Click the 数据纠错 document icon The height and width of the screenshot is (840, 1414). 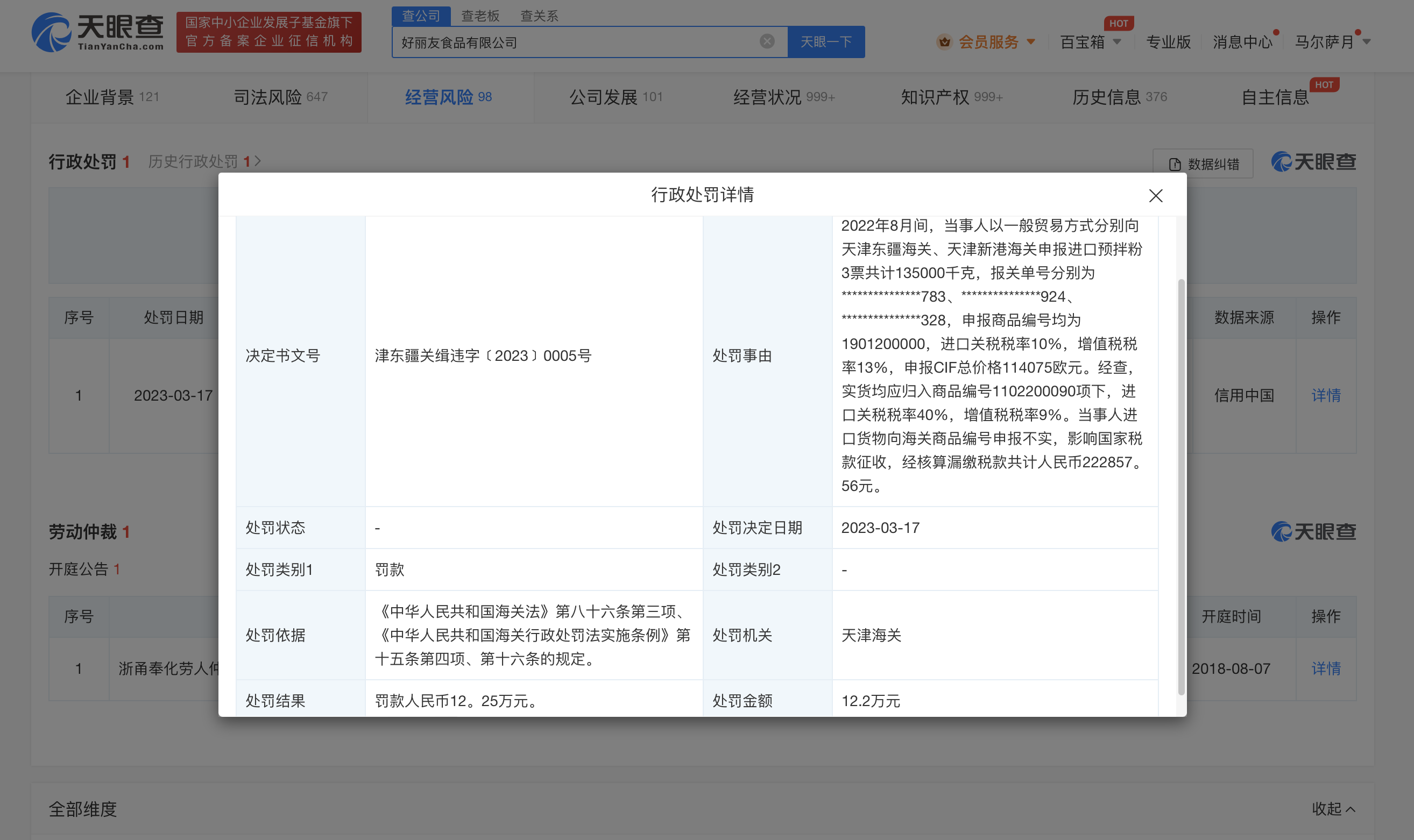pos(1175,163)
